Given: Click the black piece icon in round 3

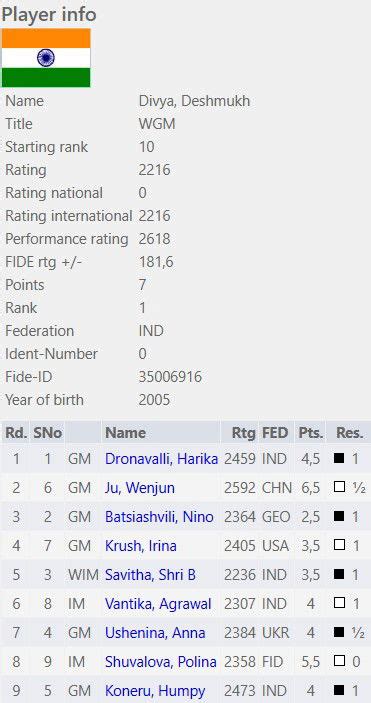Looking at the screenshot, I should tap(339, 516).
